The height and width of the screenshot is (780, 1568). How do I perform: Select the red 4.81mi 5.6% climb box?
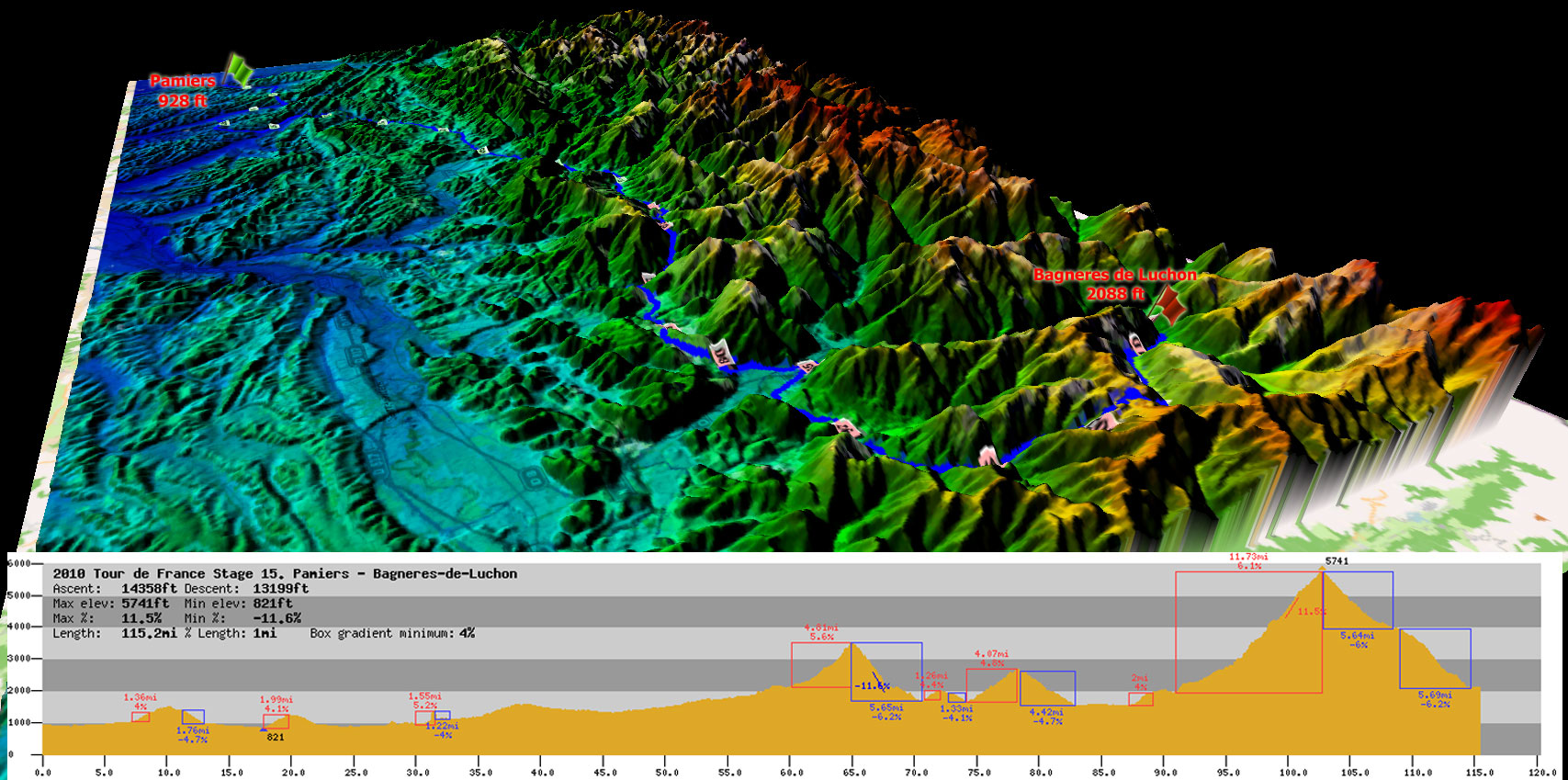[821, 665]
